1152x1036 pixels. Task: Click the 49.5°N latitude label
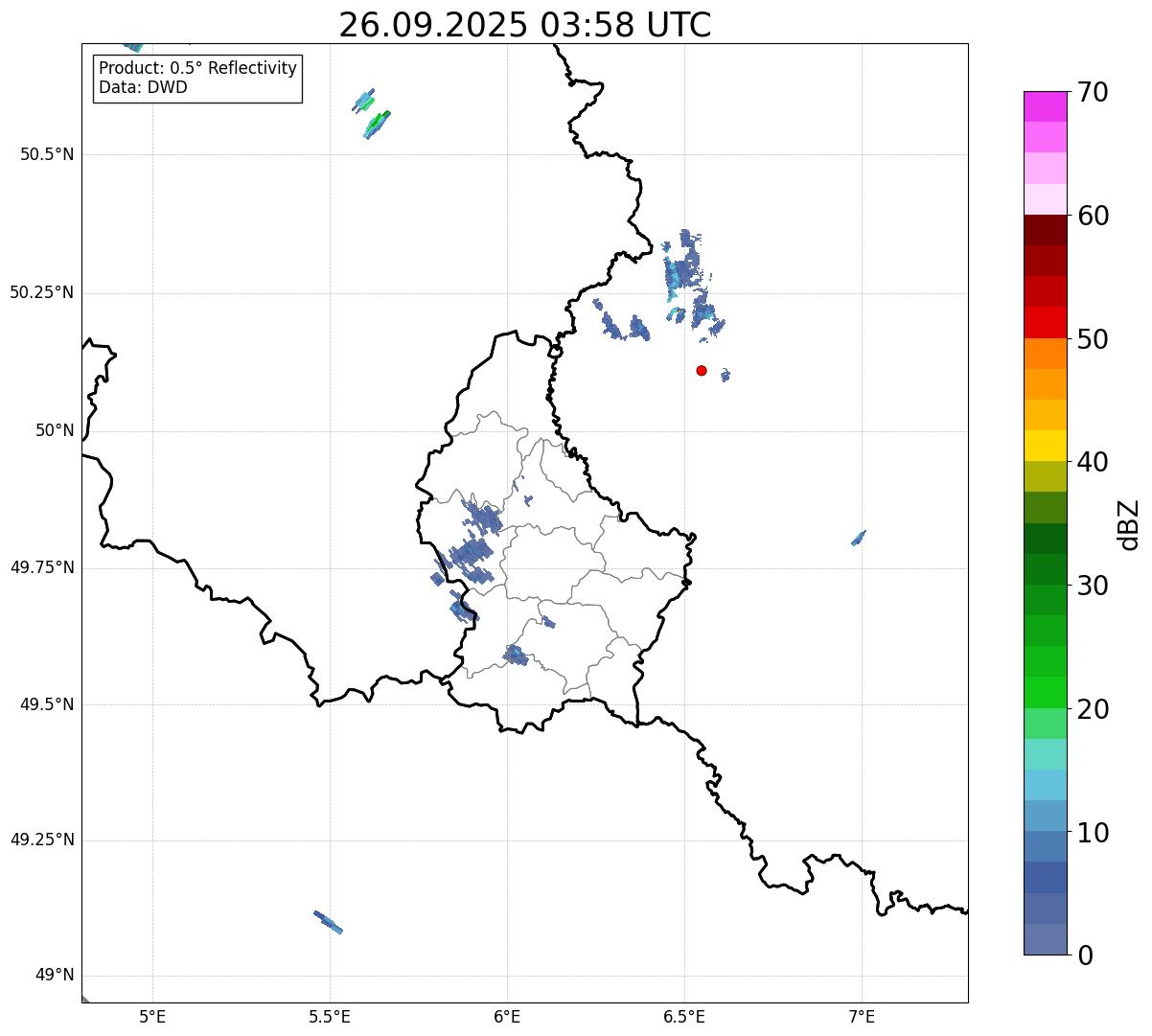pos(47,704)
